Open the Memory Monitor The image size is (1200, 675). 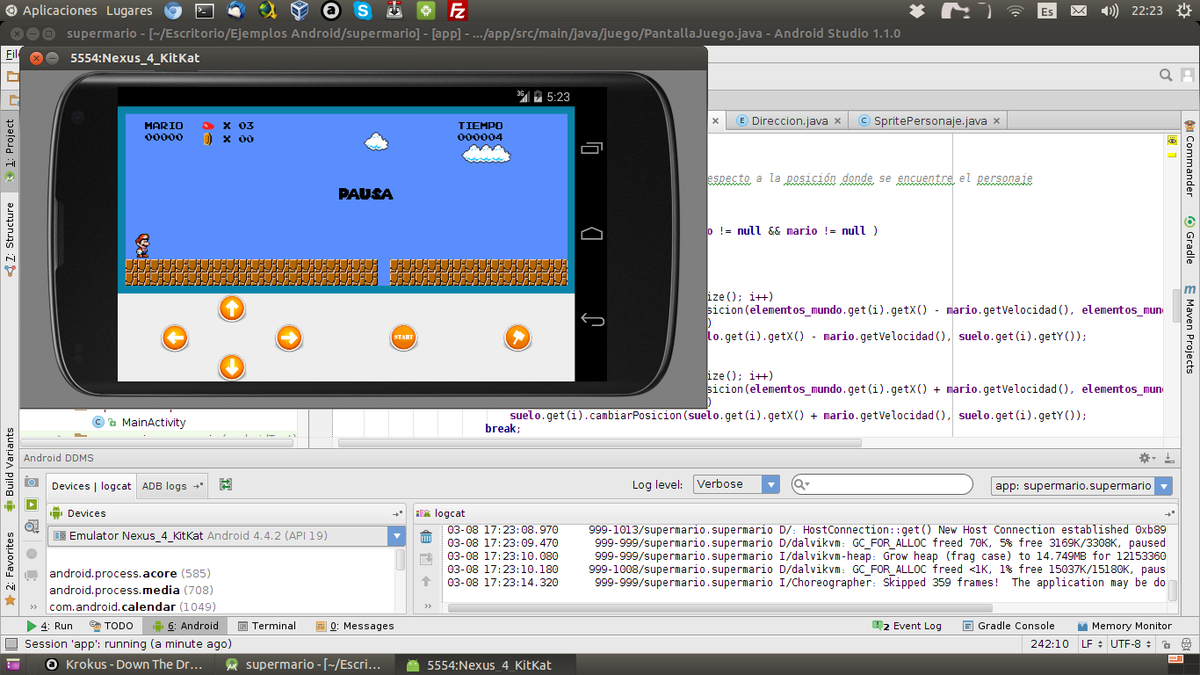(1123, 626)
